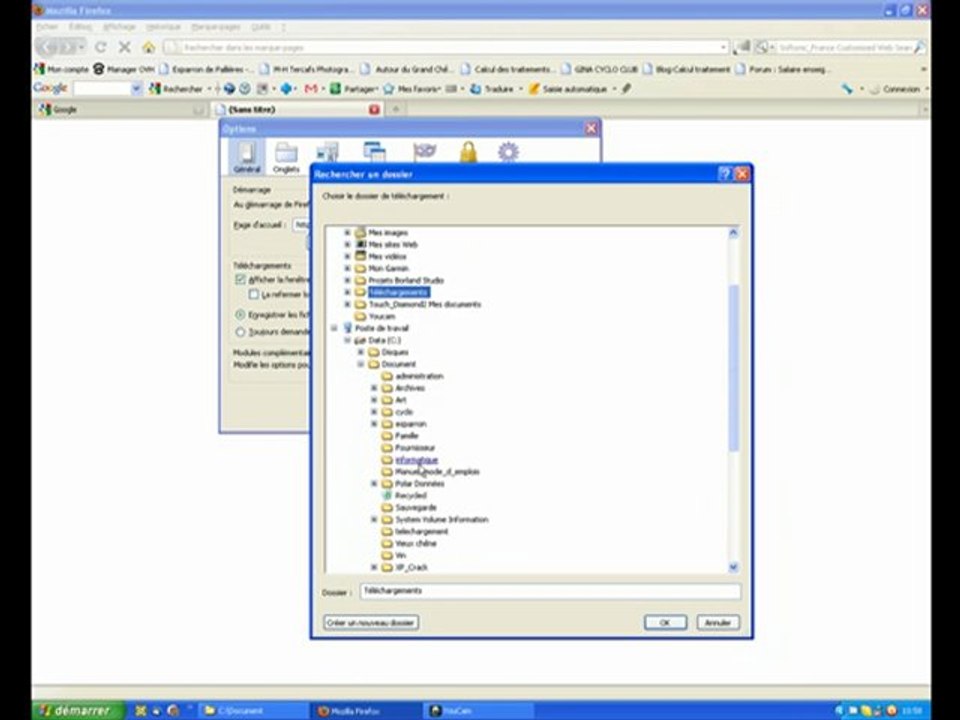Select the 'Toujours demander' radio button

(x=240, y=332)
